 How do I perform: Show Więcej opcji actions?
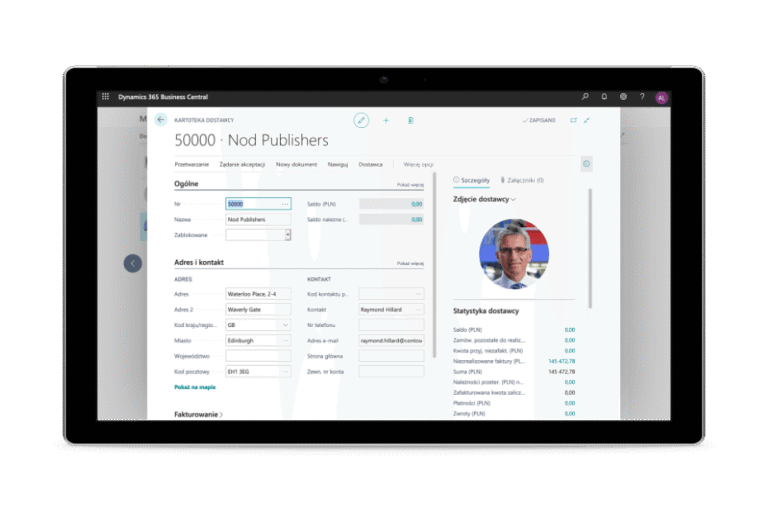point(418,165)
